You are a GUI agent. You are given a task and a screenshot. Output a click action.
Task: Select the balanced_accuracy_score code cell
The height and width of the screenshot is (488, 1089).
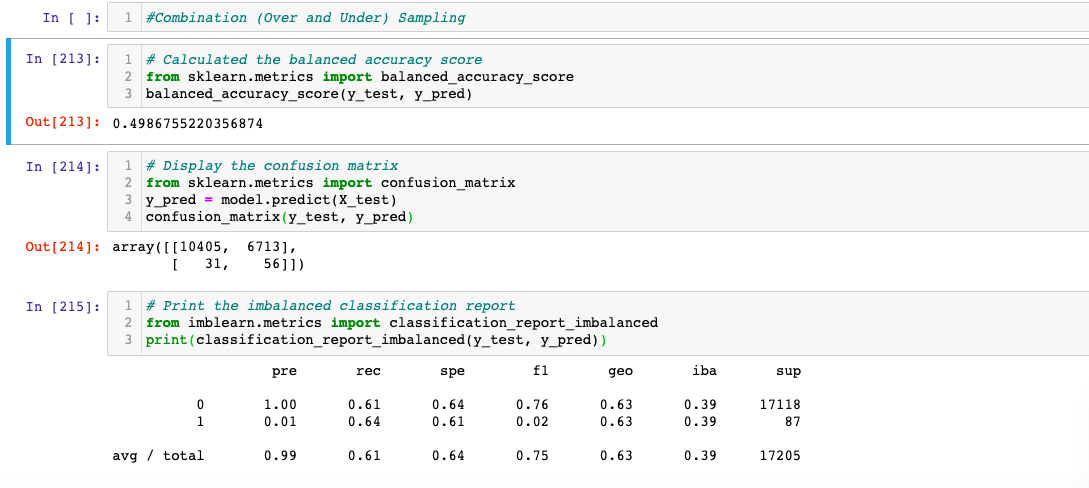coord(598,76)
